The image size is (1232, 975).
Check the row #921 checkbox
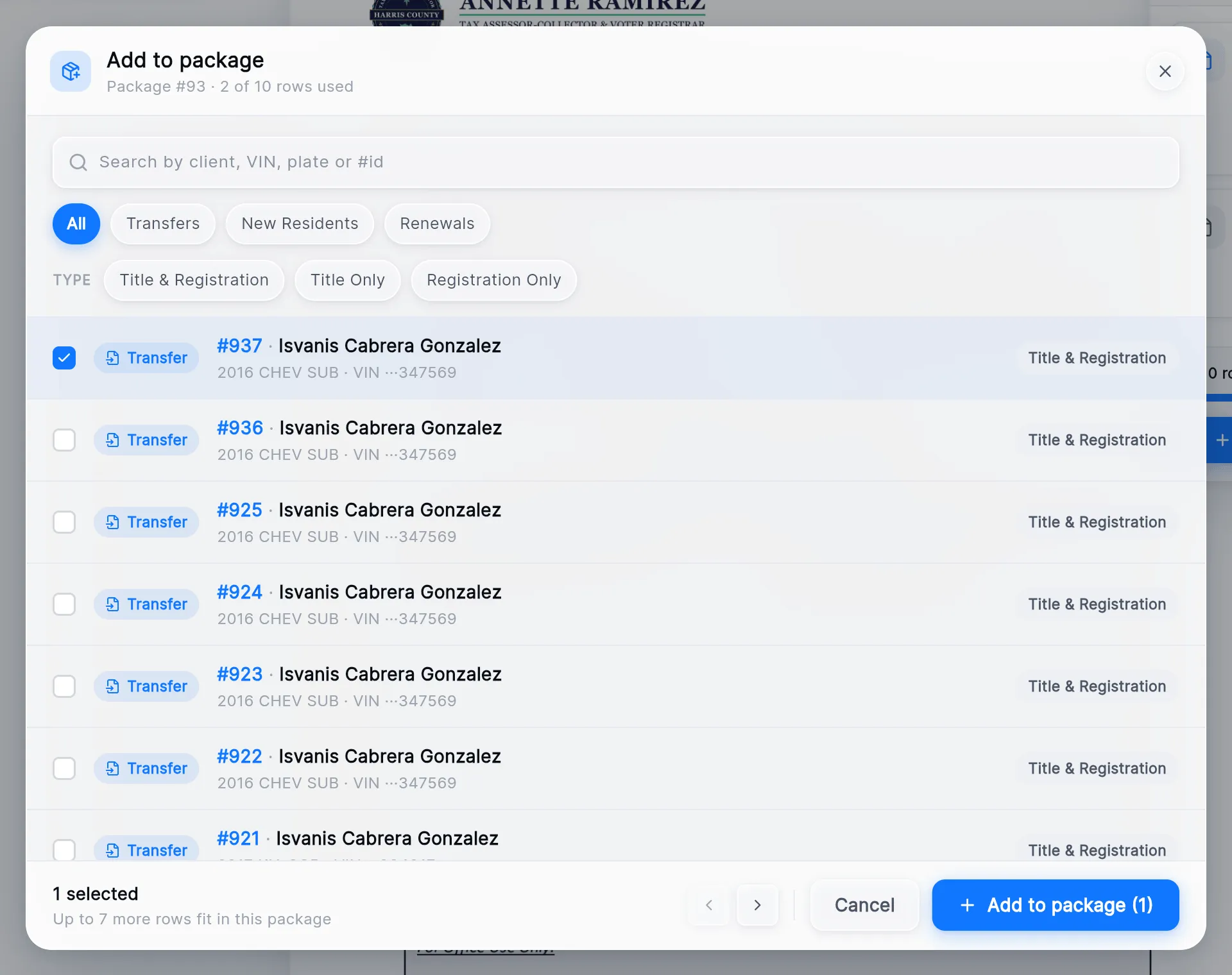coord(64,850)
